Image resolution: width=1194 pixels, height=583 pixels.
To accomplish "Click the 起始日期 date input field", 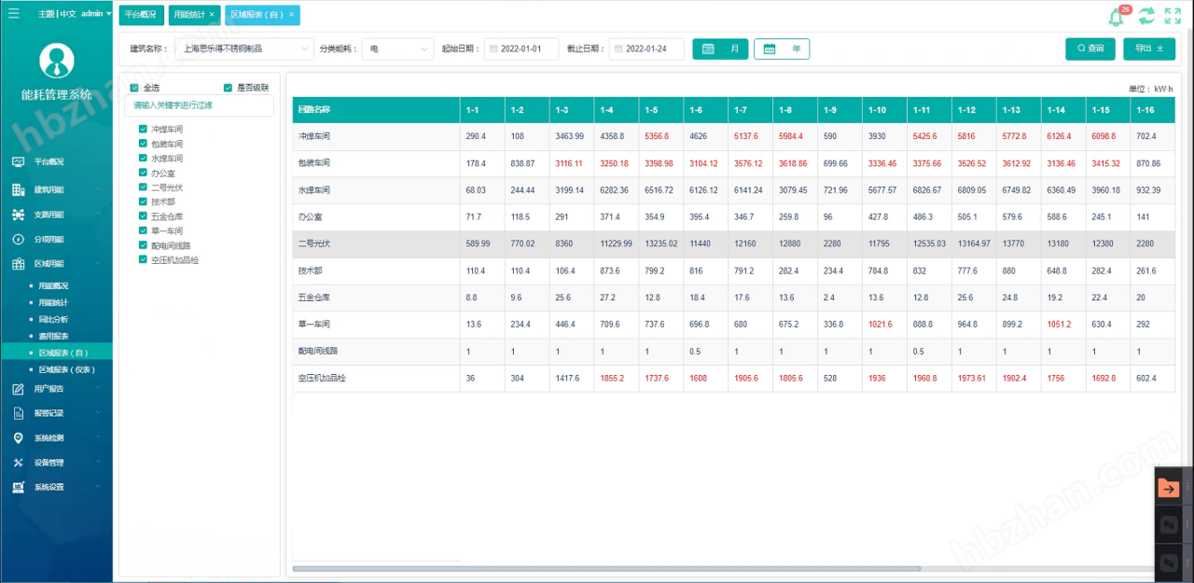I will [522, 49].
